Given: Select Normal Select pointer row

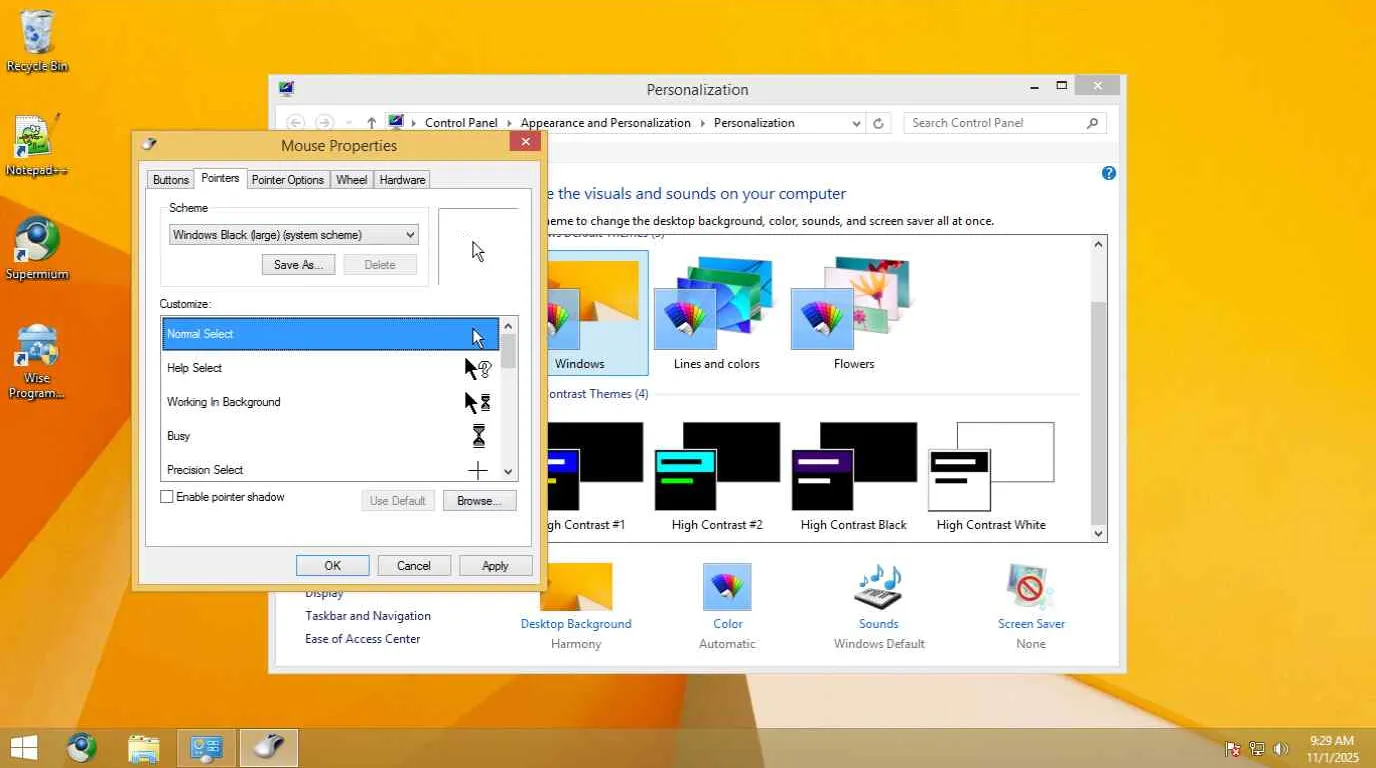Looking at the screenshot, I should coord(330,334).
